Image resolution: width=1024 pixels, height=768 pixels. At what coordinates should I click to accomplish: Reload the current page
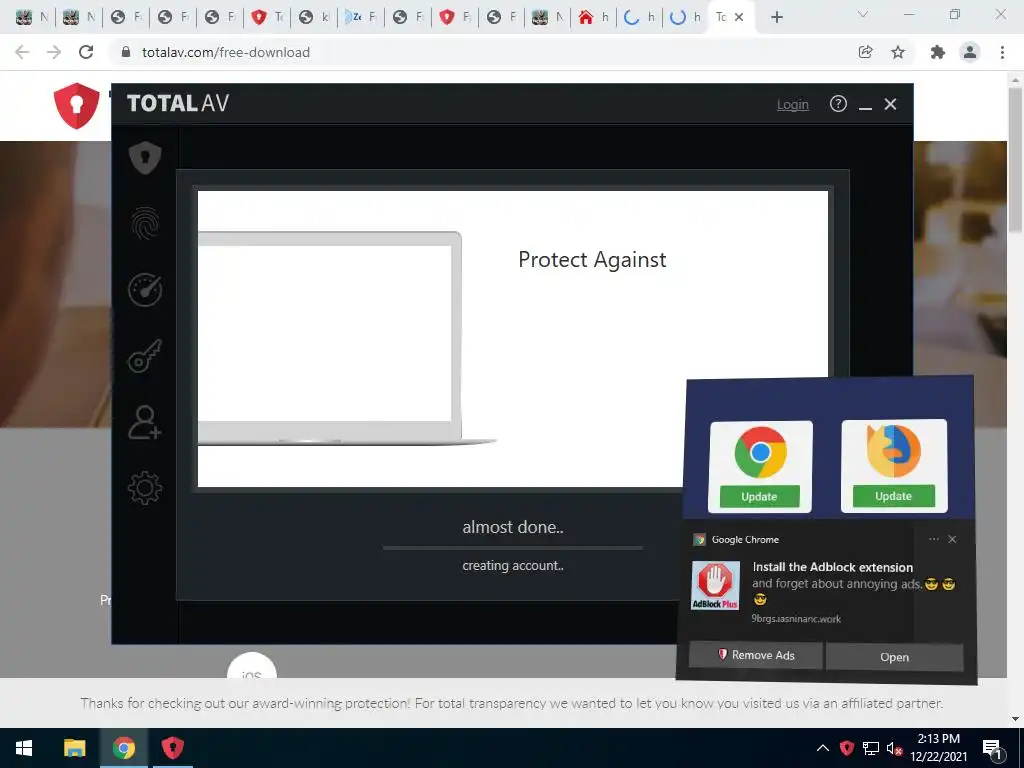86,52
